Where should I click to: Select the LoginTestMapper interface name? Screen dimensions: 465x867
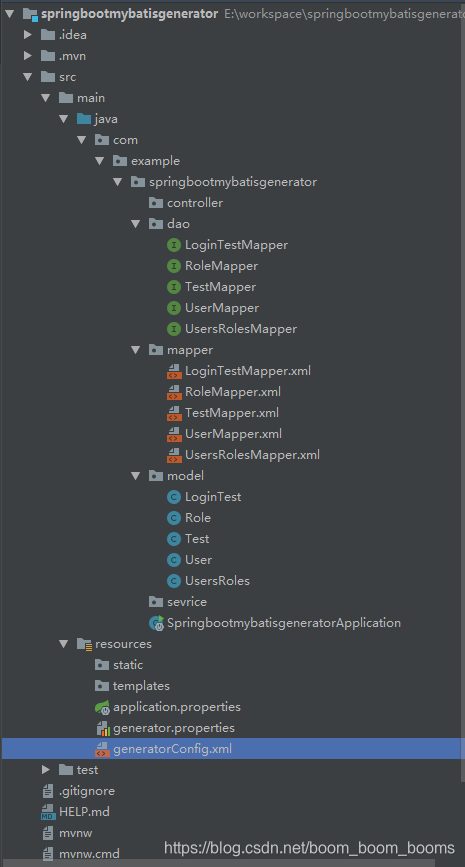click(x=237, y=245)
